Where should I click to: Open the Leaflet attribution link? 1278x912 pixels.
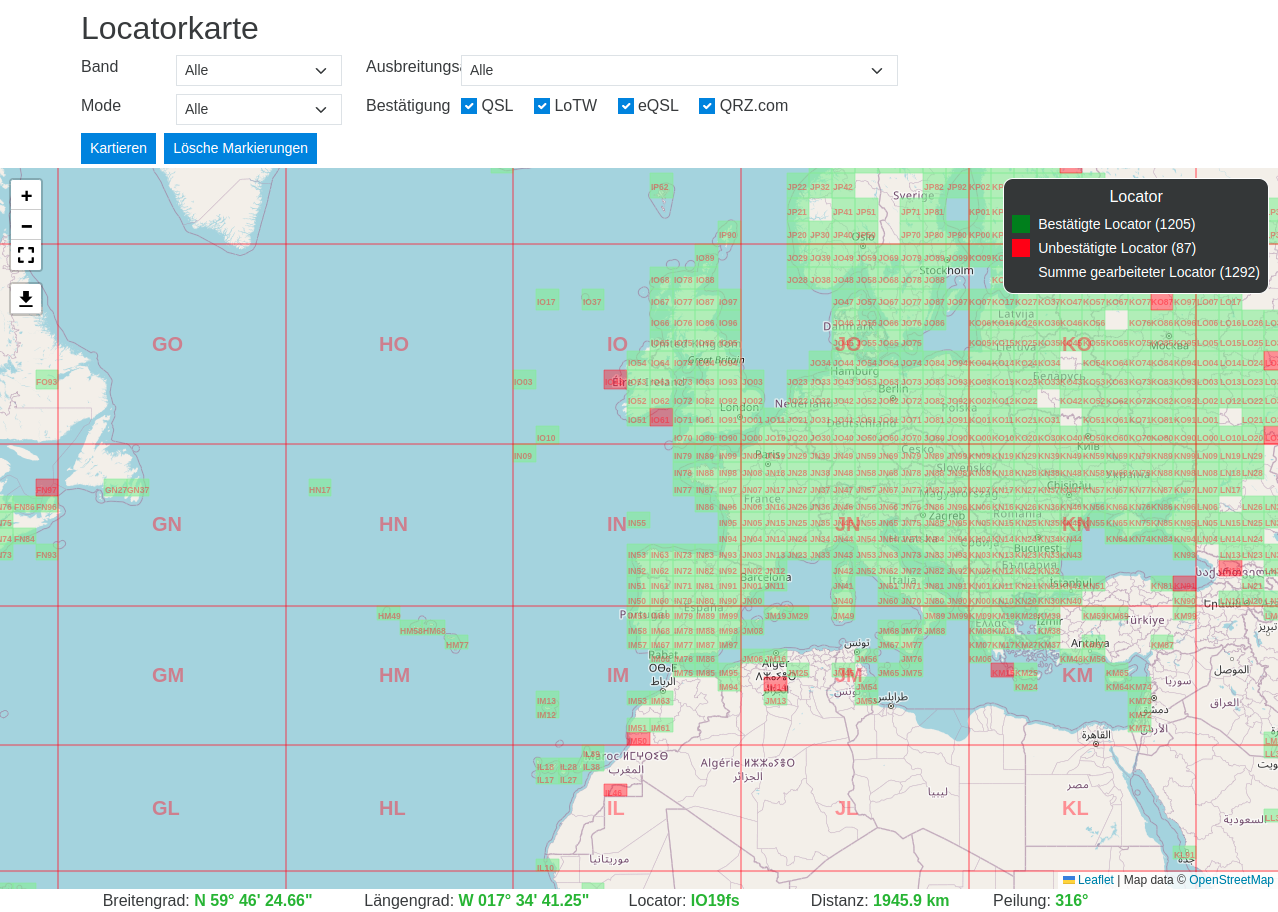[x=1094, y=880]
